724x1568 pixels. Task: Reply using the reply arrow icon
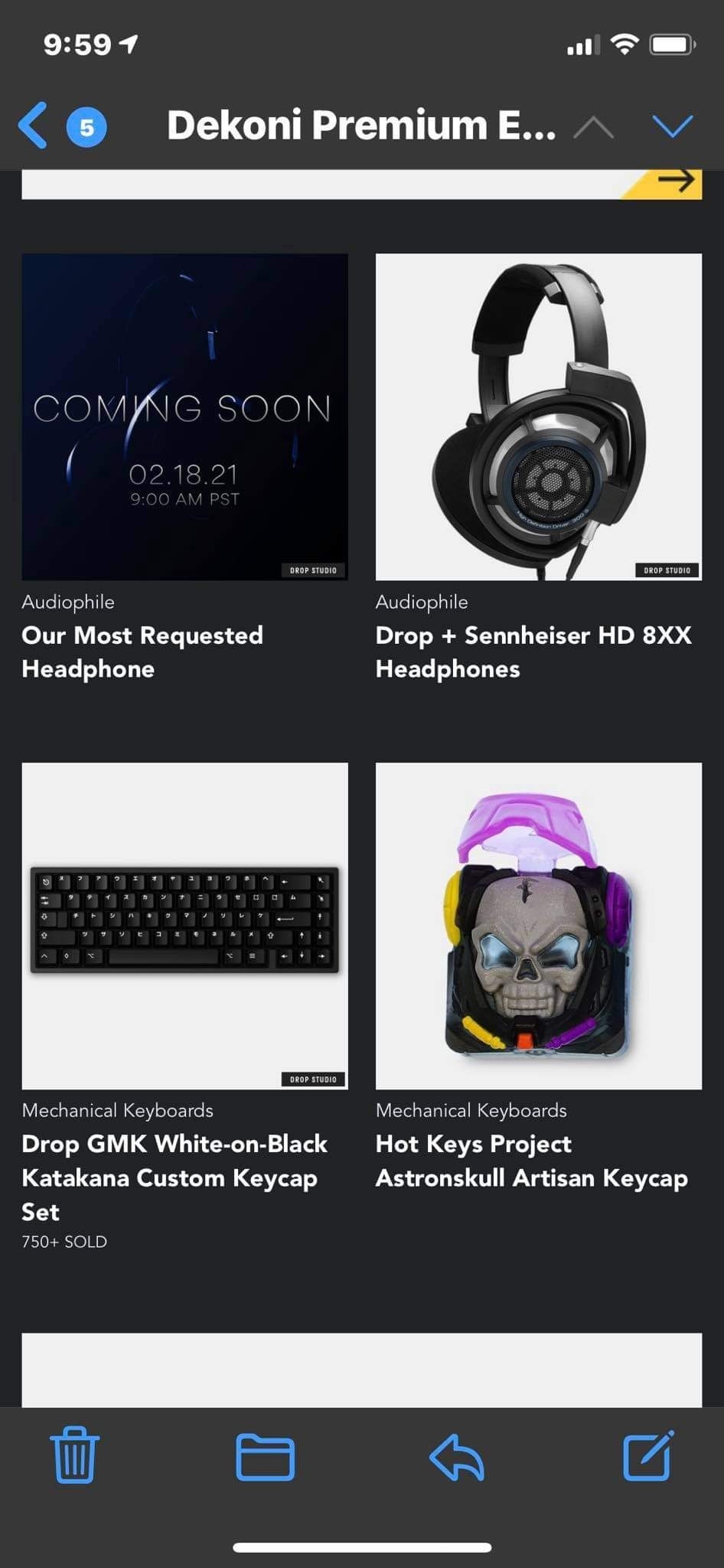457,1456
